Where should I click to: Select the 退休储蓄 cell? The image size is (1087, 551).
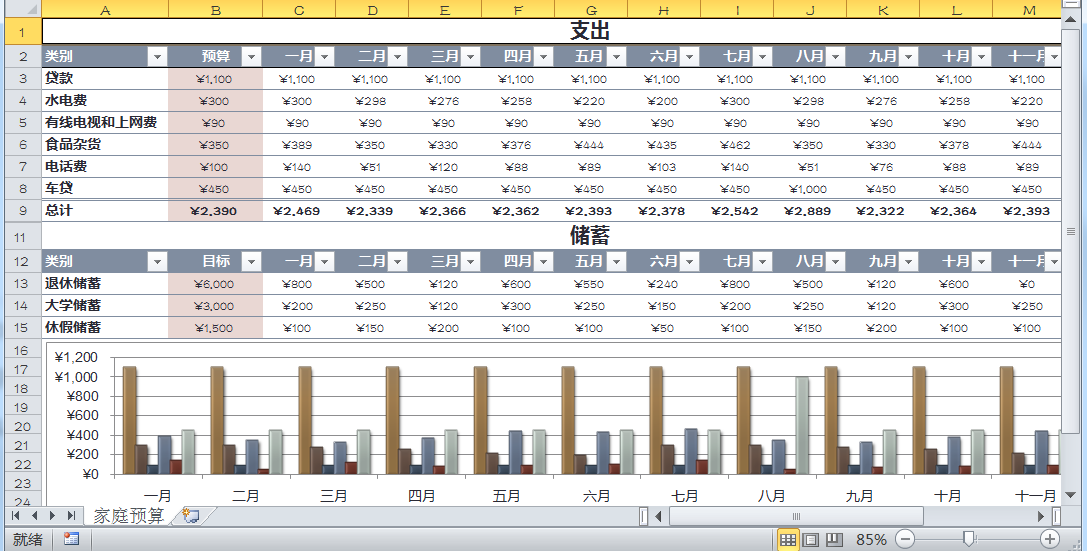coord(105,283)
